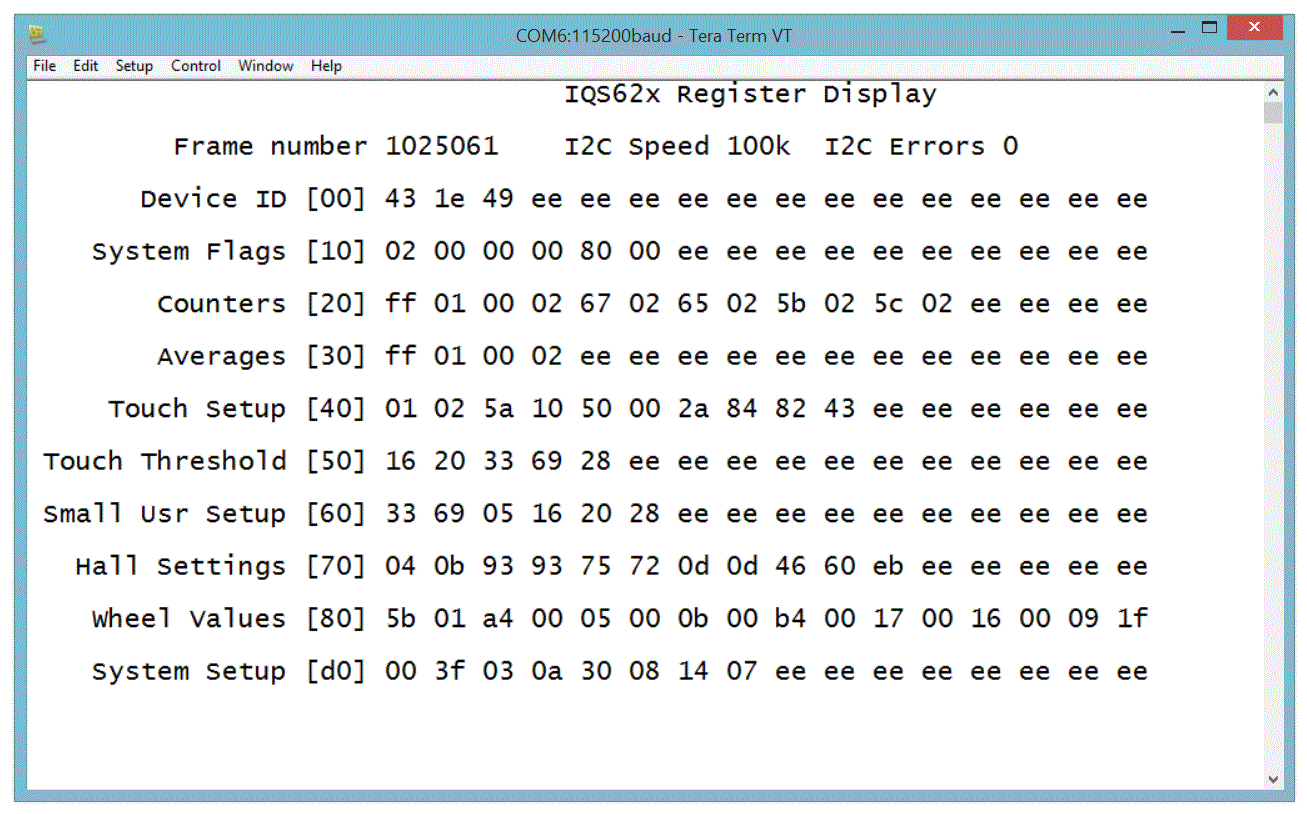Image resolution: width=1307 pixels, height=814 pixels.
Task: Minimize the Tera Term window
Action: coord(1181,31)
